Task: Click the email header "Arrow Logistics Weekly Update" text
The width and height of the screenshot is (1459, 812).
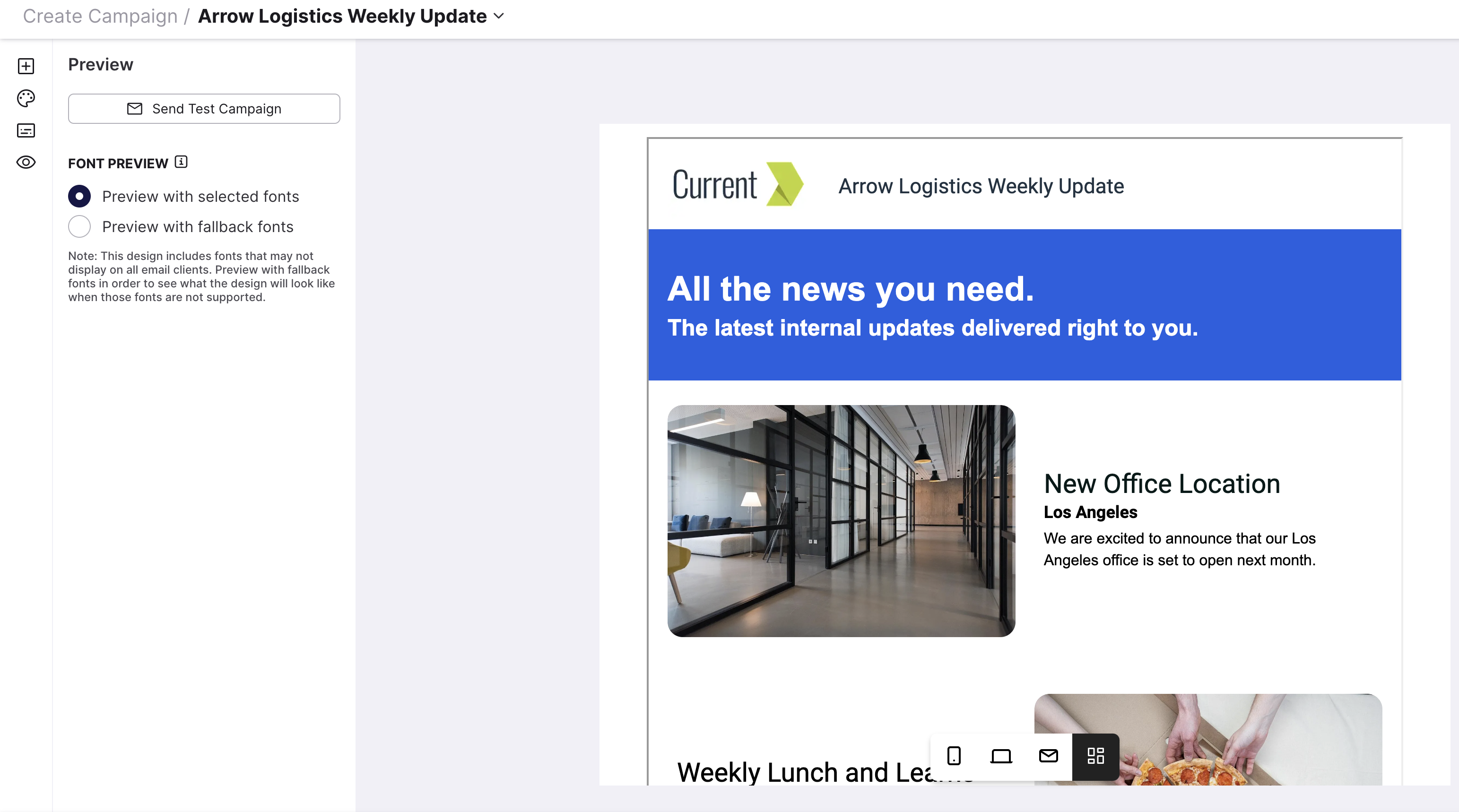Action: [x=981, y=186]
